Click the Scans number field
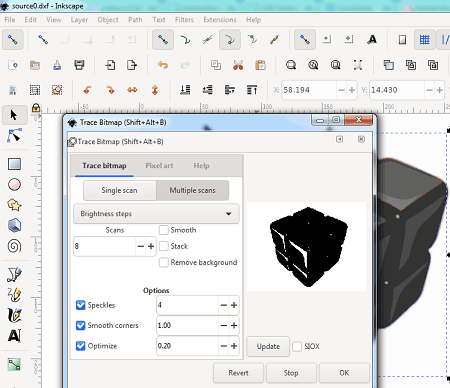This screenshot has width=450, height=388. [x=105, y=246]
